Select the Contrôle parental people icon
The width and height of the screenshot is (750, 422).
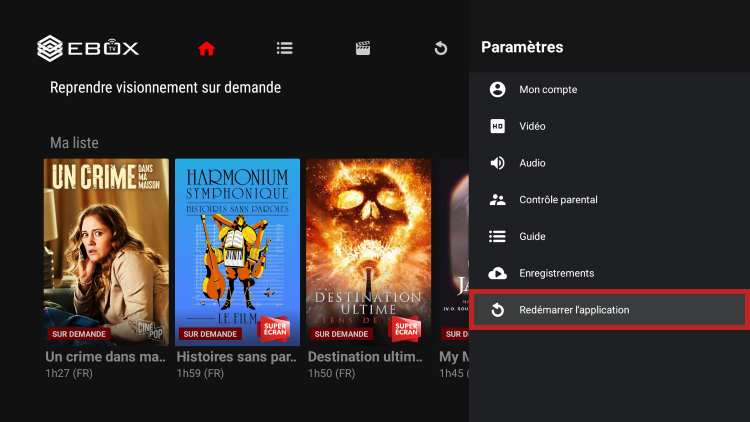[x=497, y=200]
